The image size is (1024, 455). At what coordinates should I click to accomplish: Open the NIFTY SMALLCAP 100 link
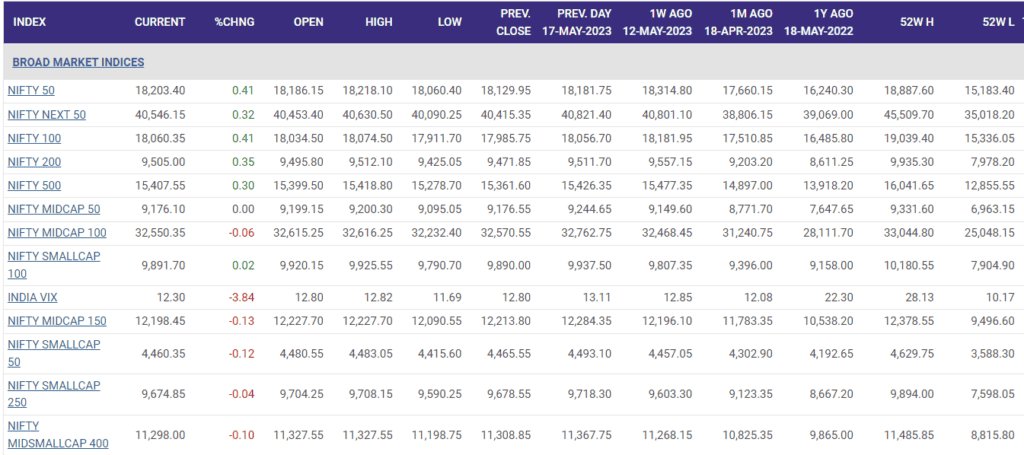54,264
